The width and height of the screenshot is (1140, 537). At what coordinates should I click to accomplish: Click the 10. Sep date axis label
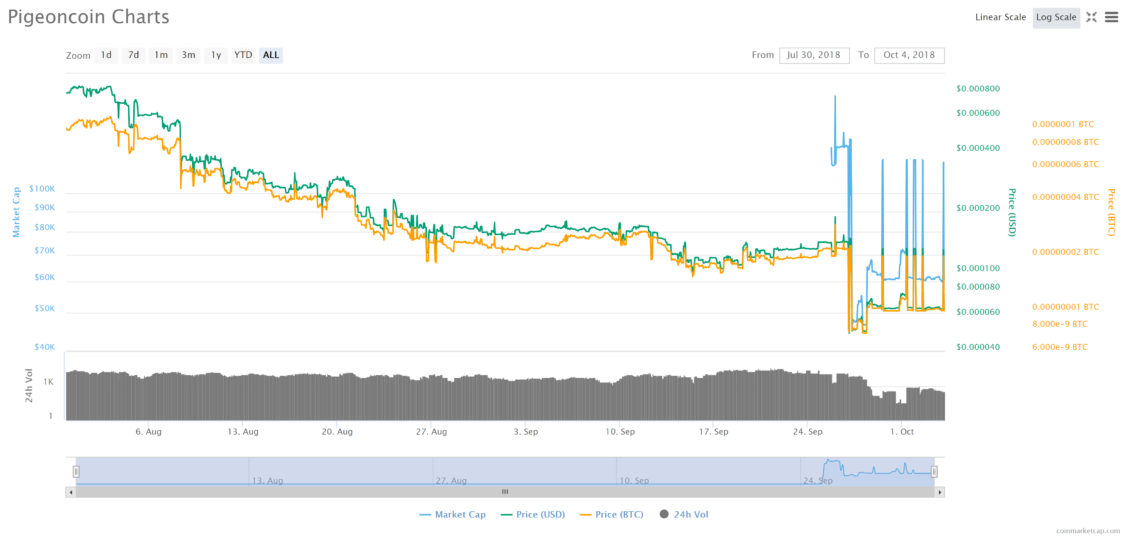[x=619, y=431]
